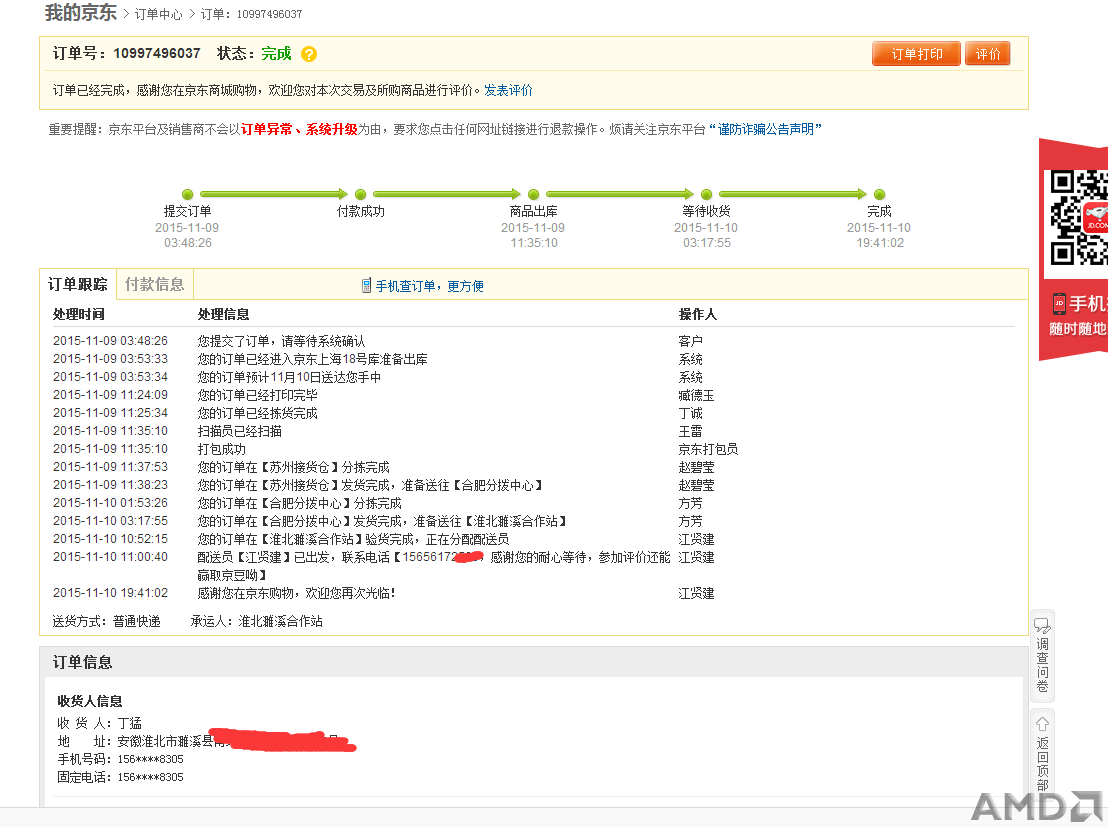Click the 商品出库 progress dot
Image resolution: width=1108 pixels, height=827 pixels.
pos(534,194)
